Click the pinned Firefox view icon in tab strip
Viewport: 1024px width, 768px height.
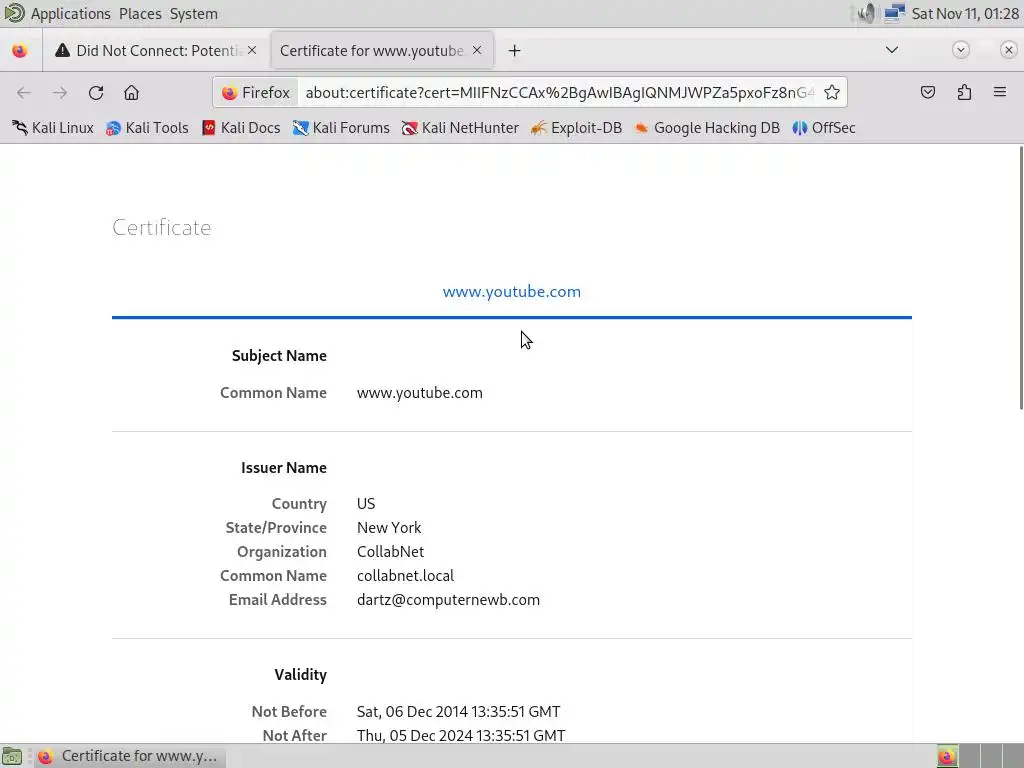point(20,51)
